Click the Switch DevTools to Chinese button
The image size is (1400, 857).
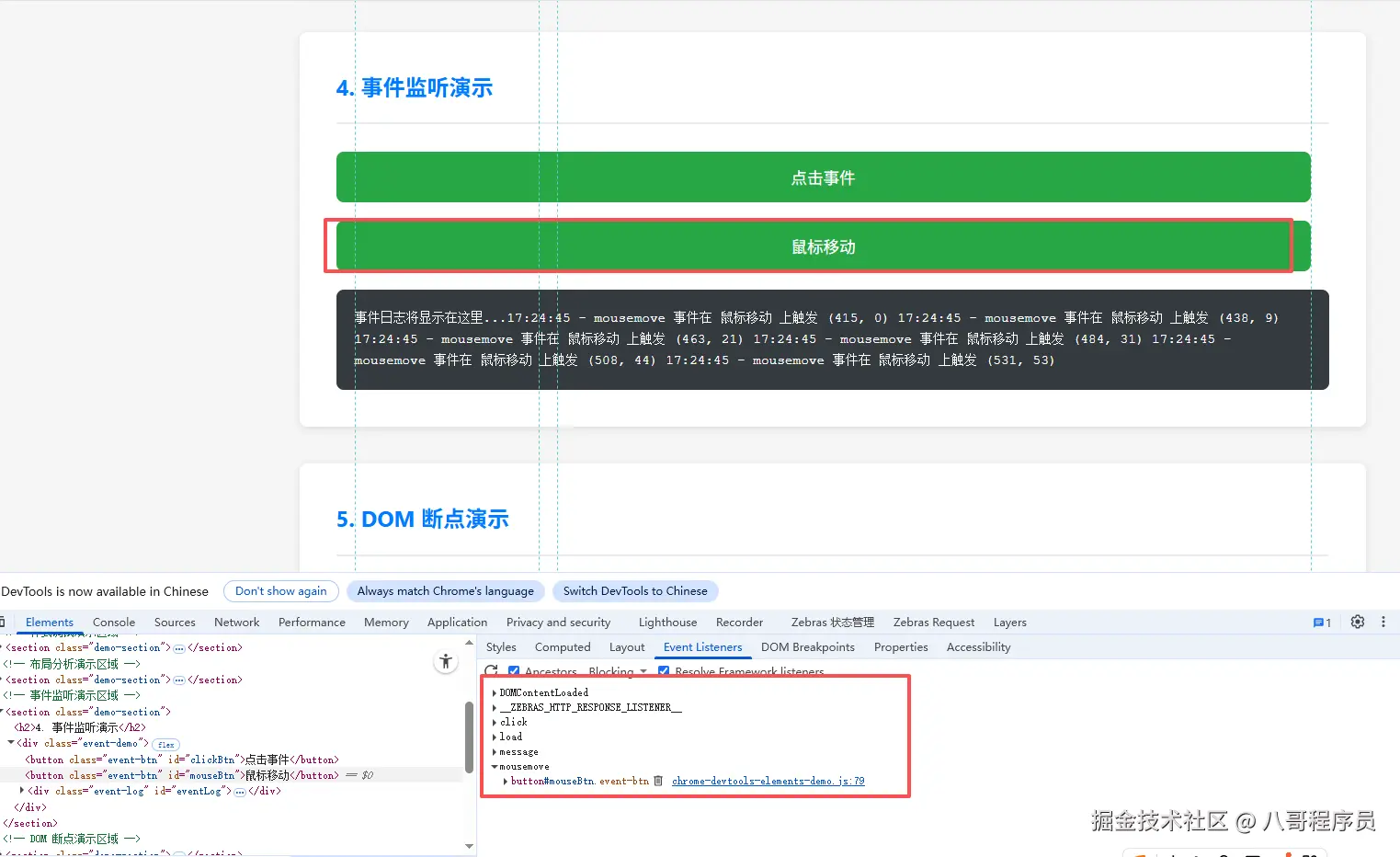click(x=635, y=590)
